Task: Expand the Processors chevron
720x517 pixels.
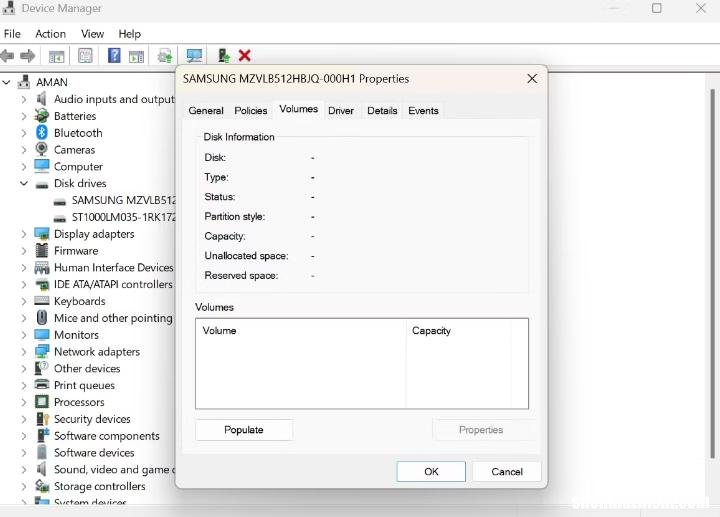Action: [x=24, y=402]
